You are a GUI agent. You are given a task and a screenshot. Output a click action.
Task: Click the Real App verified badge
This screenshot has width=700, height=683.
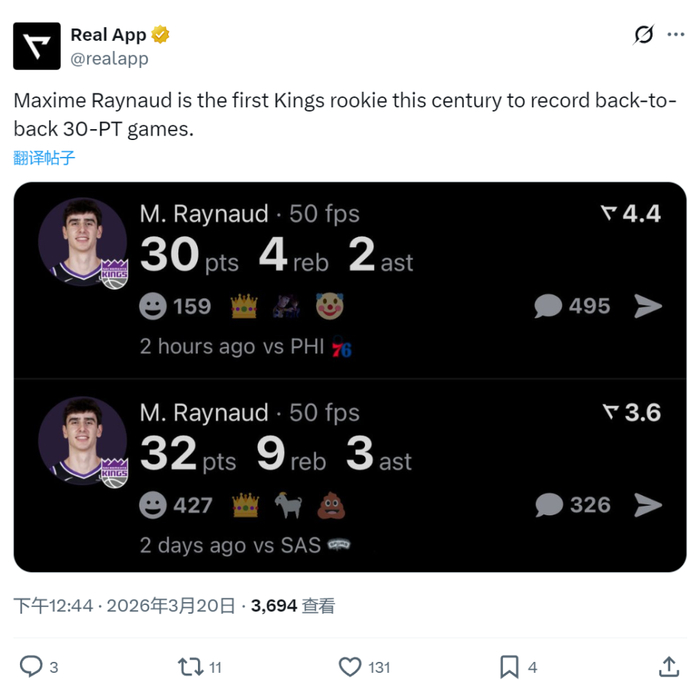tap(161, 35)
